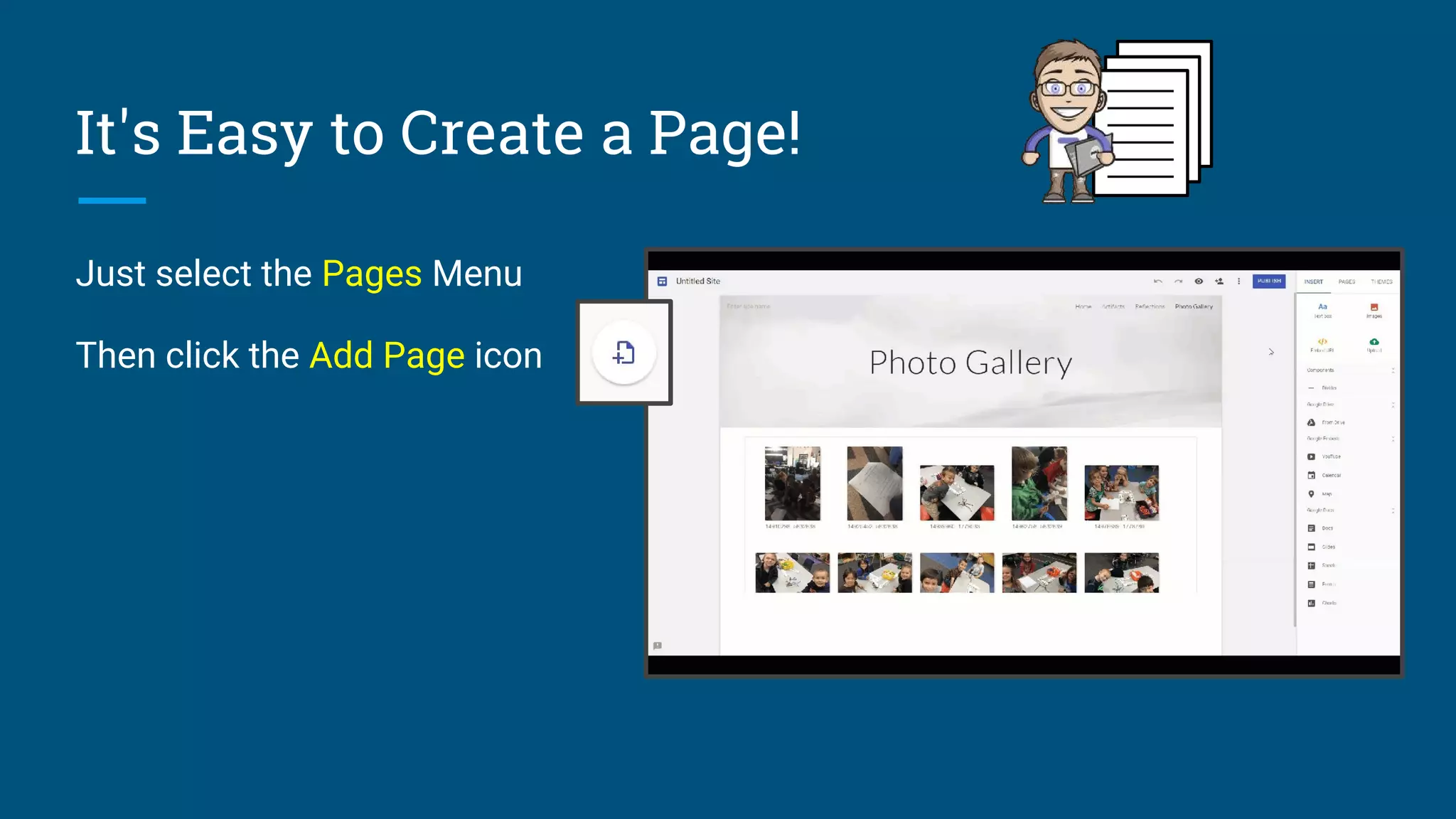Embed a Map
Image resolution: width=1456 pixels, height=819 pixels.
click(x=1319, y=493)
